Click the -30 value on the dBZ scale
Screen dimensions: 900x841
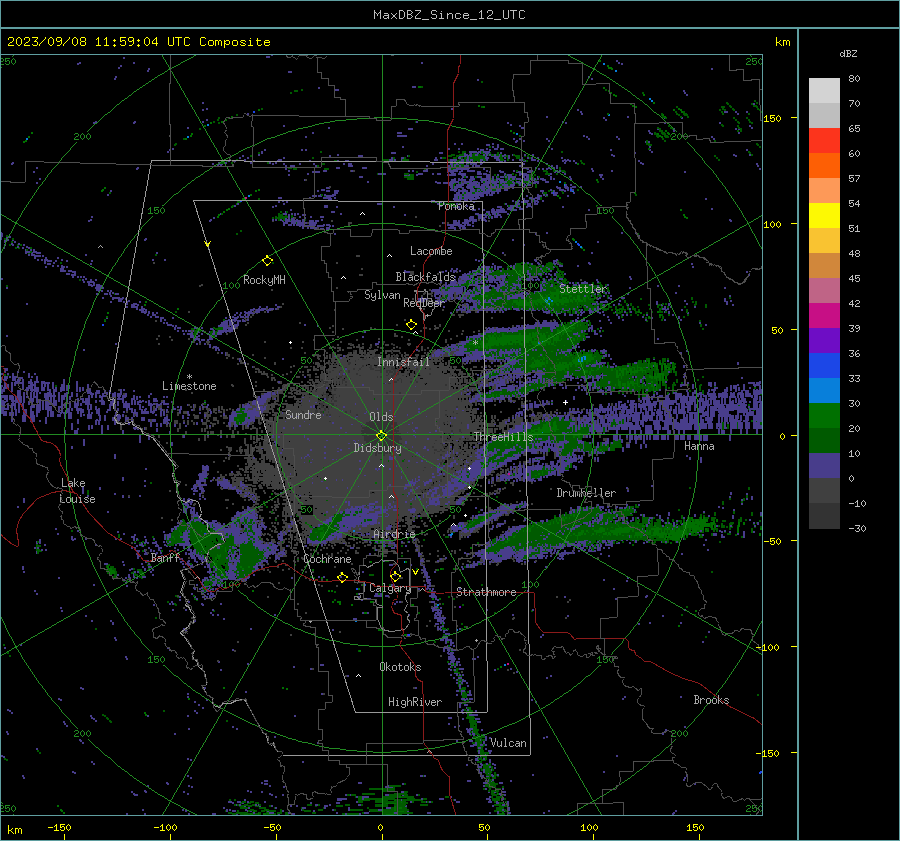(857, 528)
